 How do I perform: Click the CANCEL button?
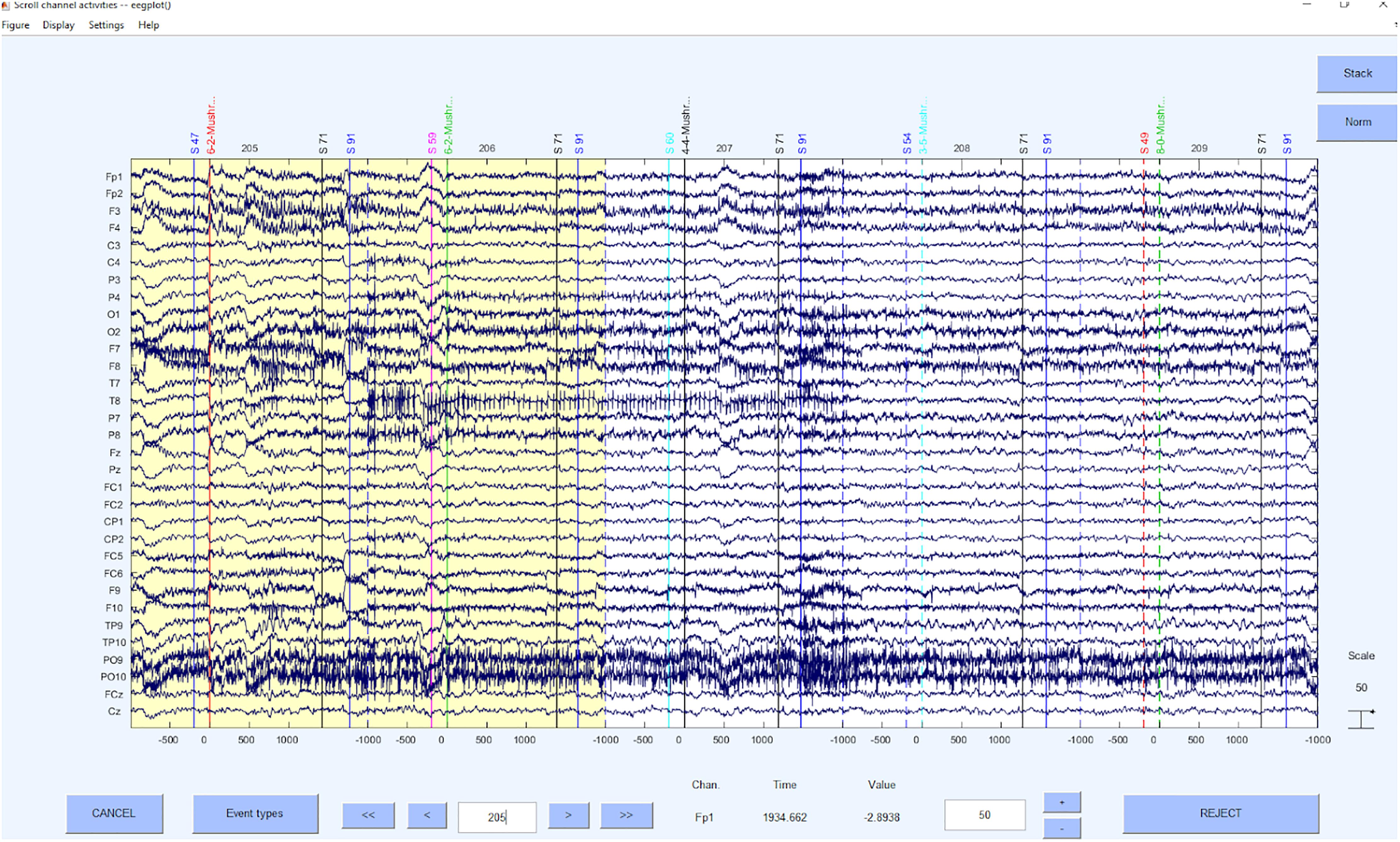click(114, 813)
